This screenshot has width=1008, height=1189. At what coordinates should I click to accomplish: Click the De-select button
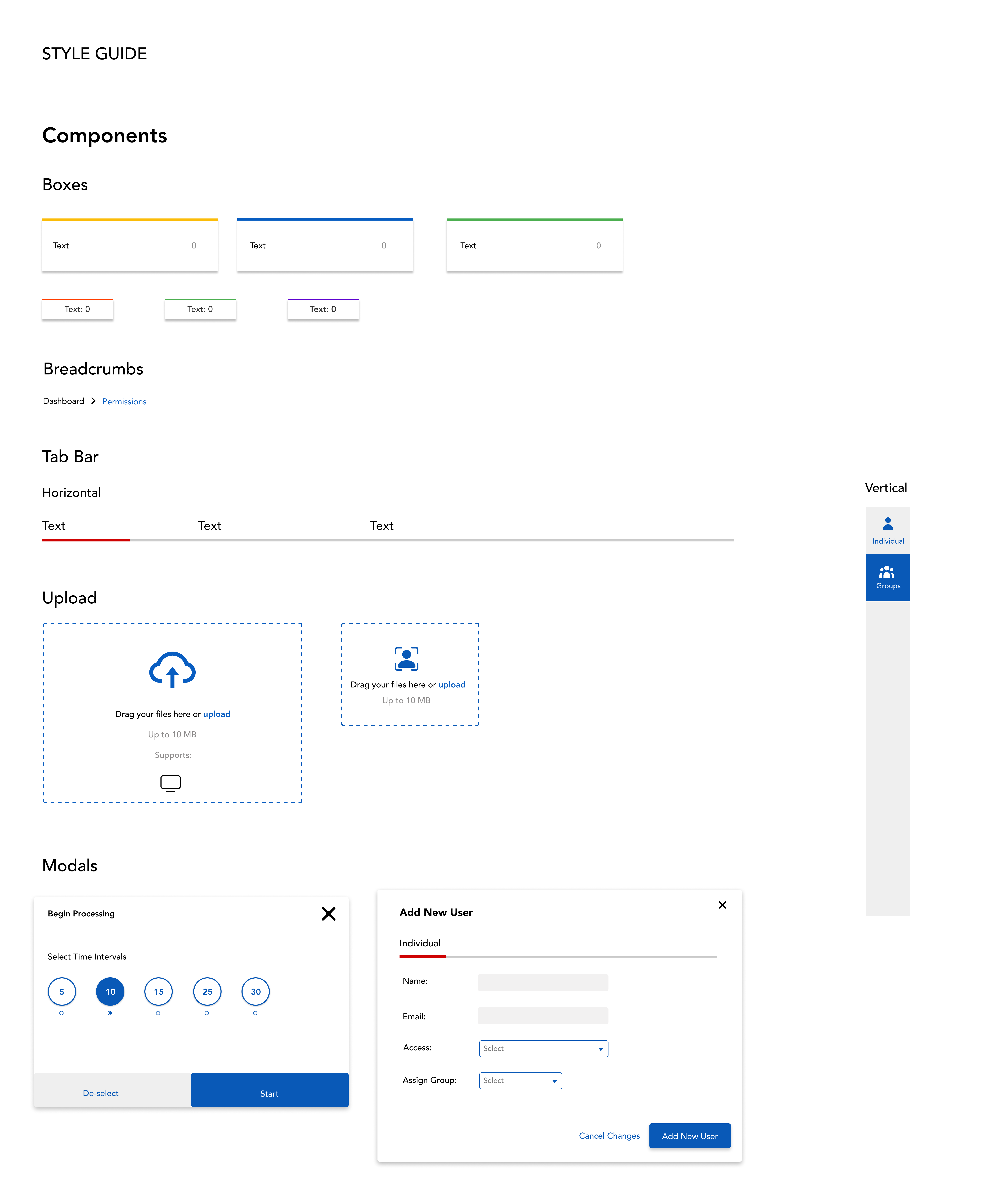113,1090
